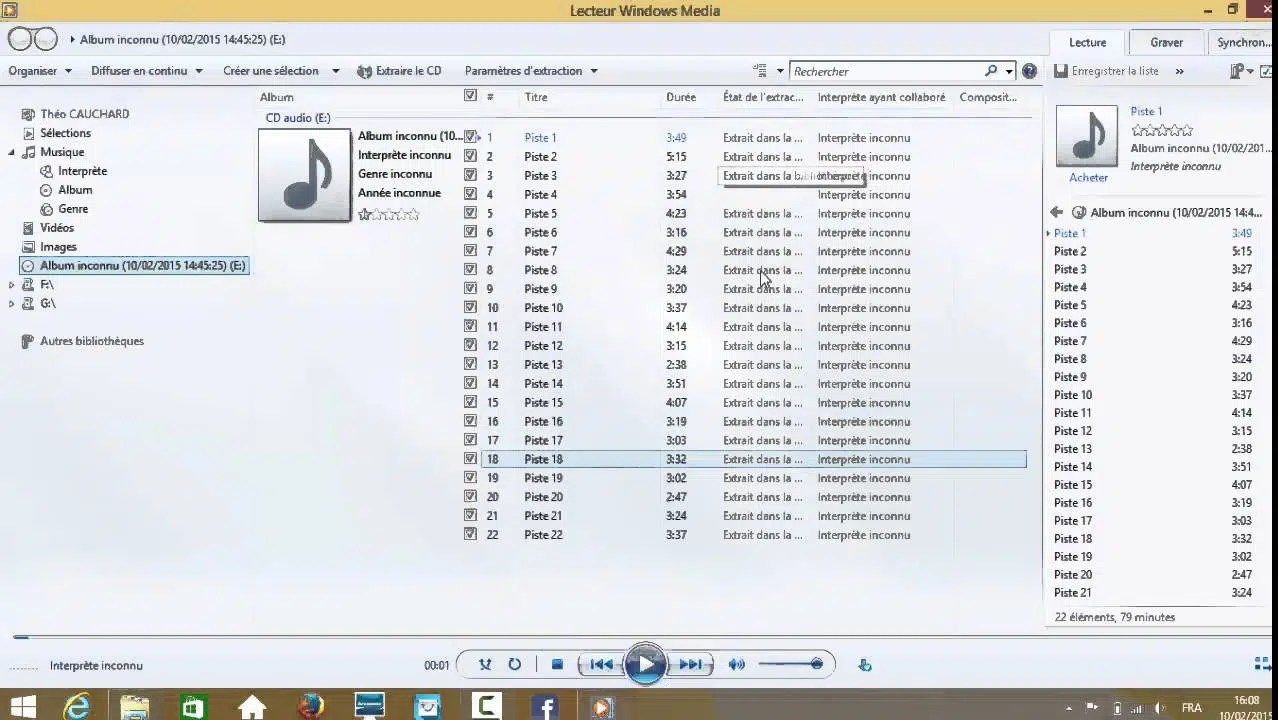1278x720 pixels.
Task: Click the forward navigation arrow
Action: pyautogui.click(x=46, y=39)
